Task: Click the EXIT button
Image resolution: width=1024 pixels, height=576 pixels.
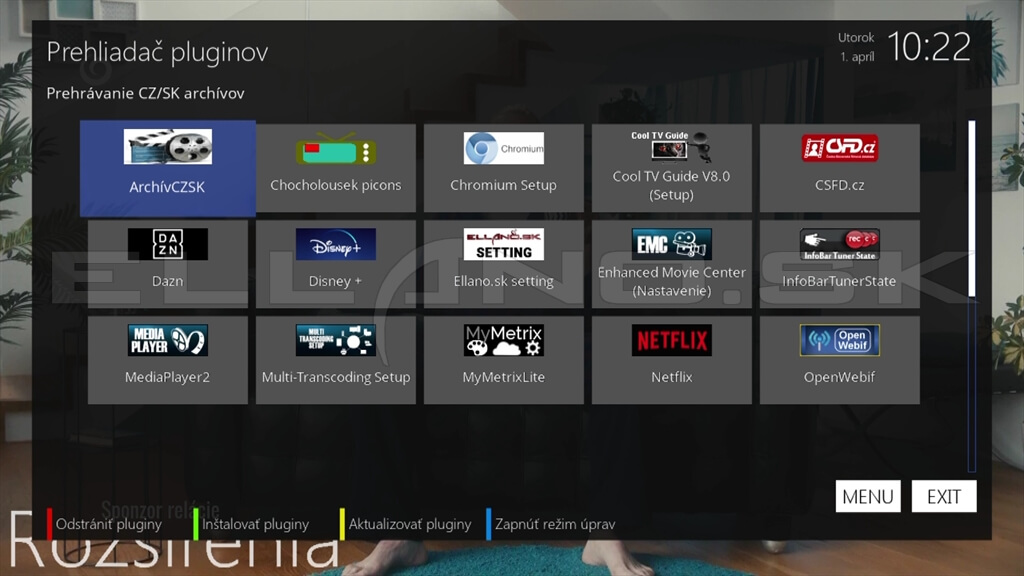Action: tap(943, 497)
